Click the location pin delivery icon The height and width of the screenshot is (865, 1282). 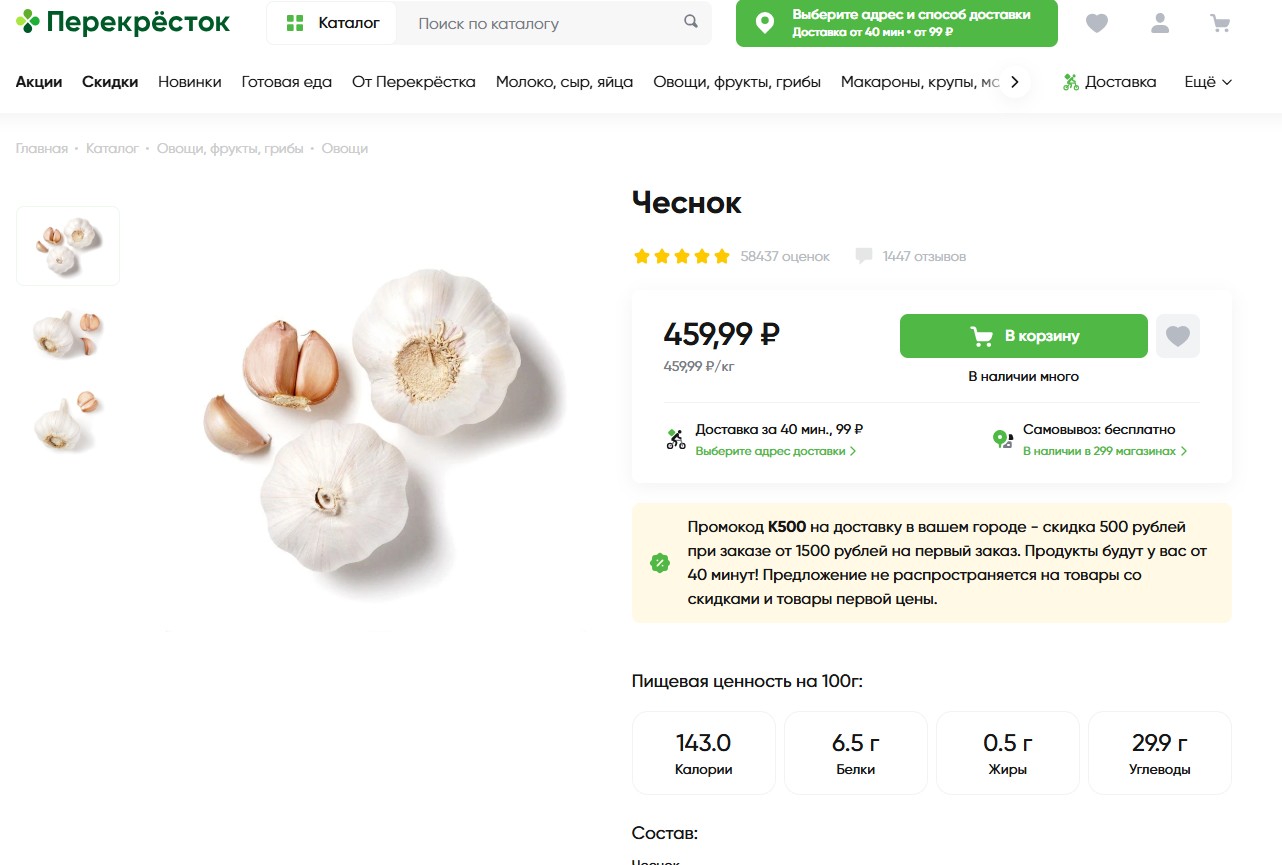tap(765, 23)
